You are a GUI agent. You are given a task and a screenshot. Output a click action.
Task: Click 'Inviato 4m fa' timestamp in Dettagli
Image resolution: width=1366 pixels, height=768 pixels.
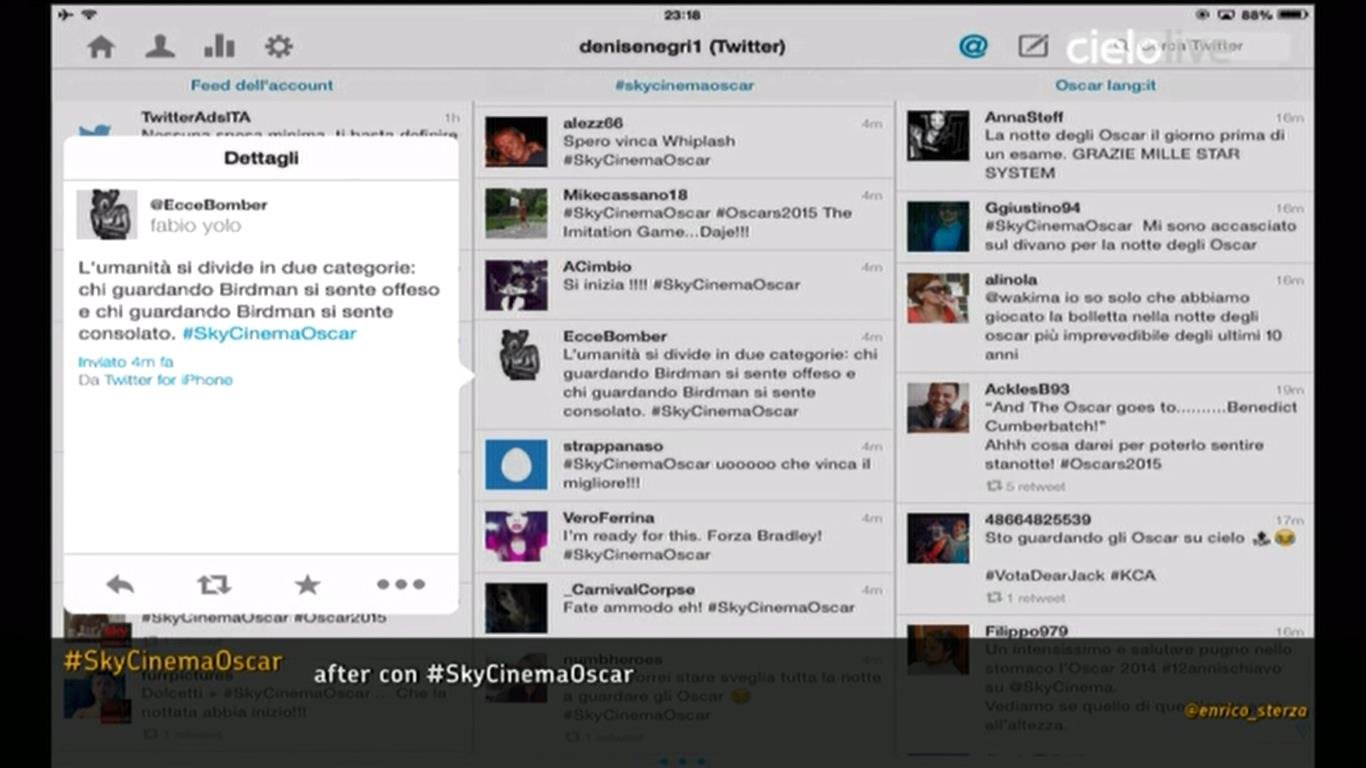pos(126,362)
